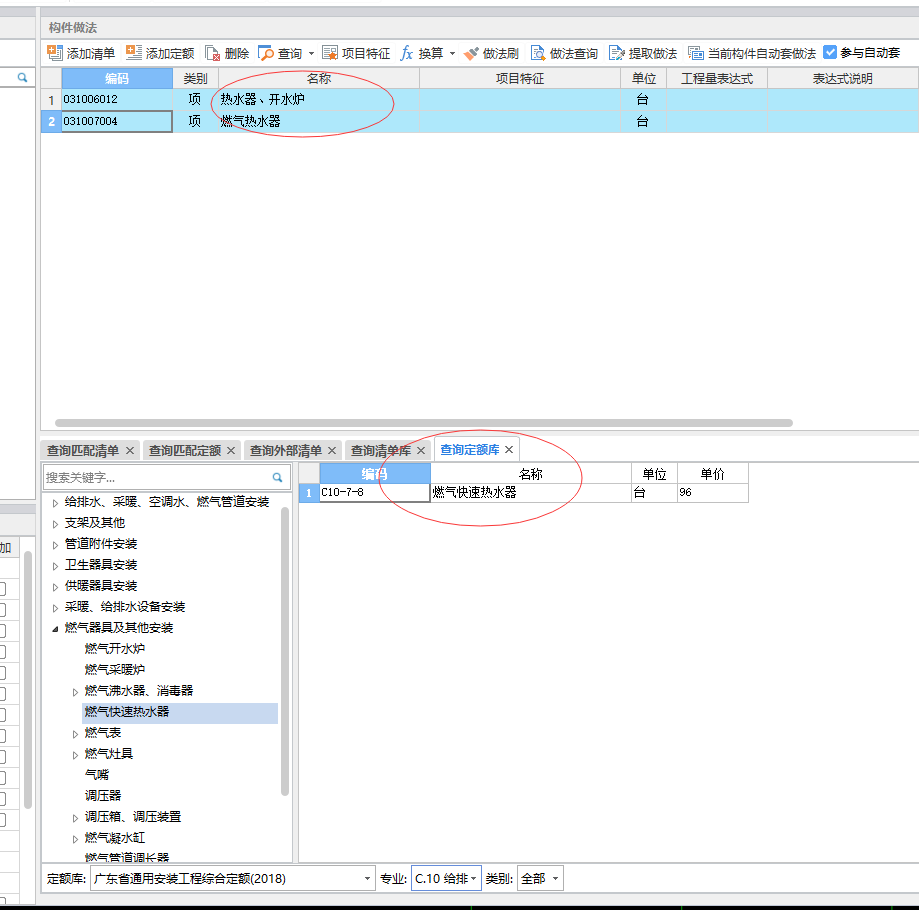919x910 pixels.
Task: Click the left panel search magnifier icon
Action: click(22, 77)
